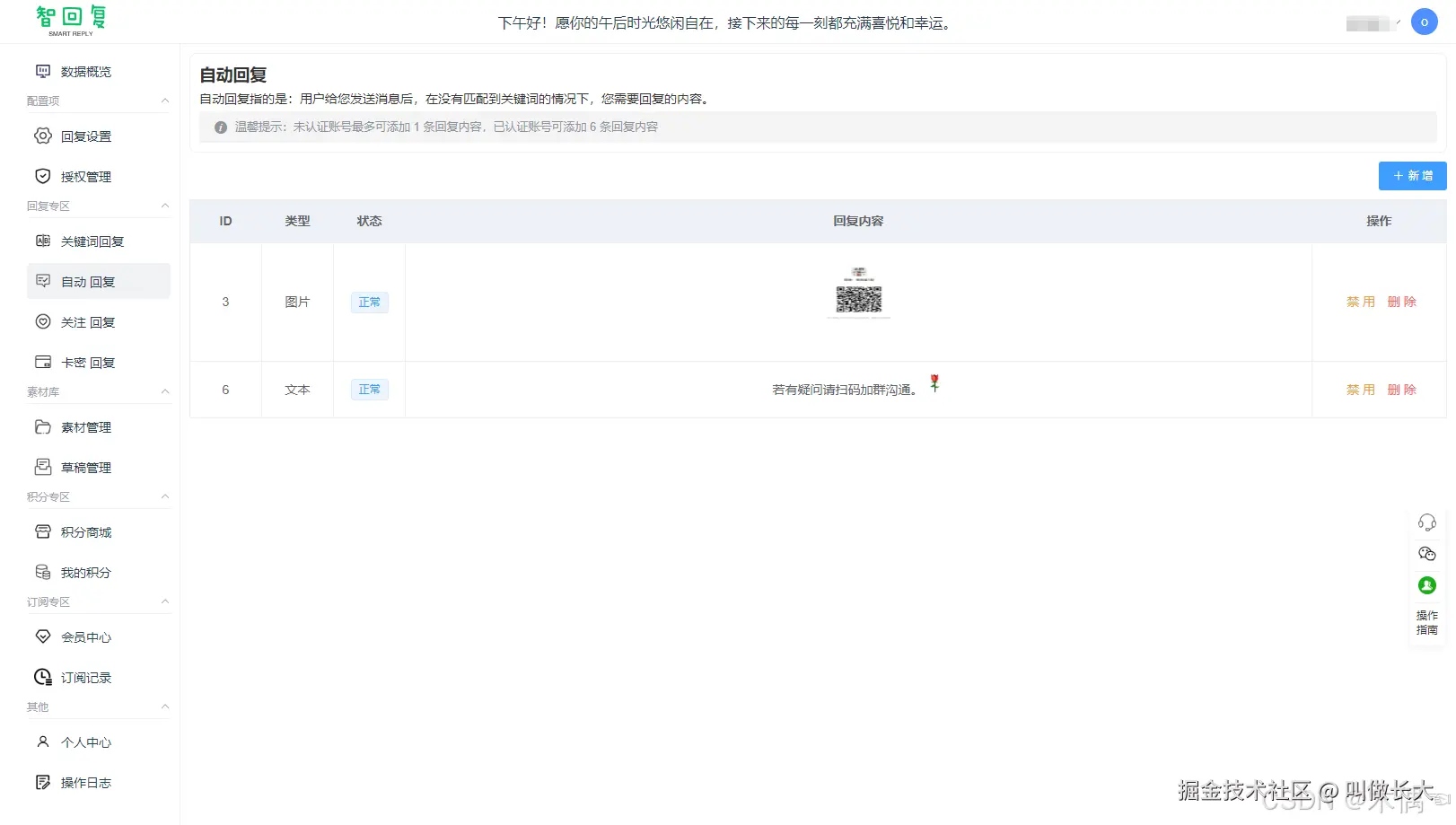1456x825 pixels.
Task: Open 数据概览 via its monitor icon
Action: pyautogui.click(x=42, y=71)
